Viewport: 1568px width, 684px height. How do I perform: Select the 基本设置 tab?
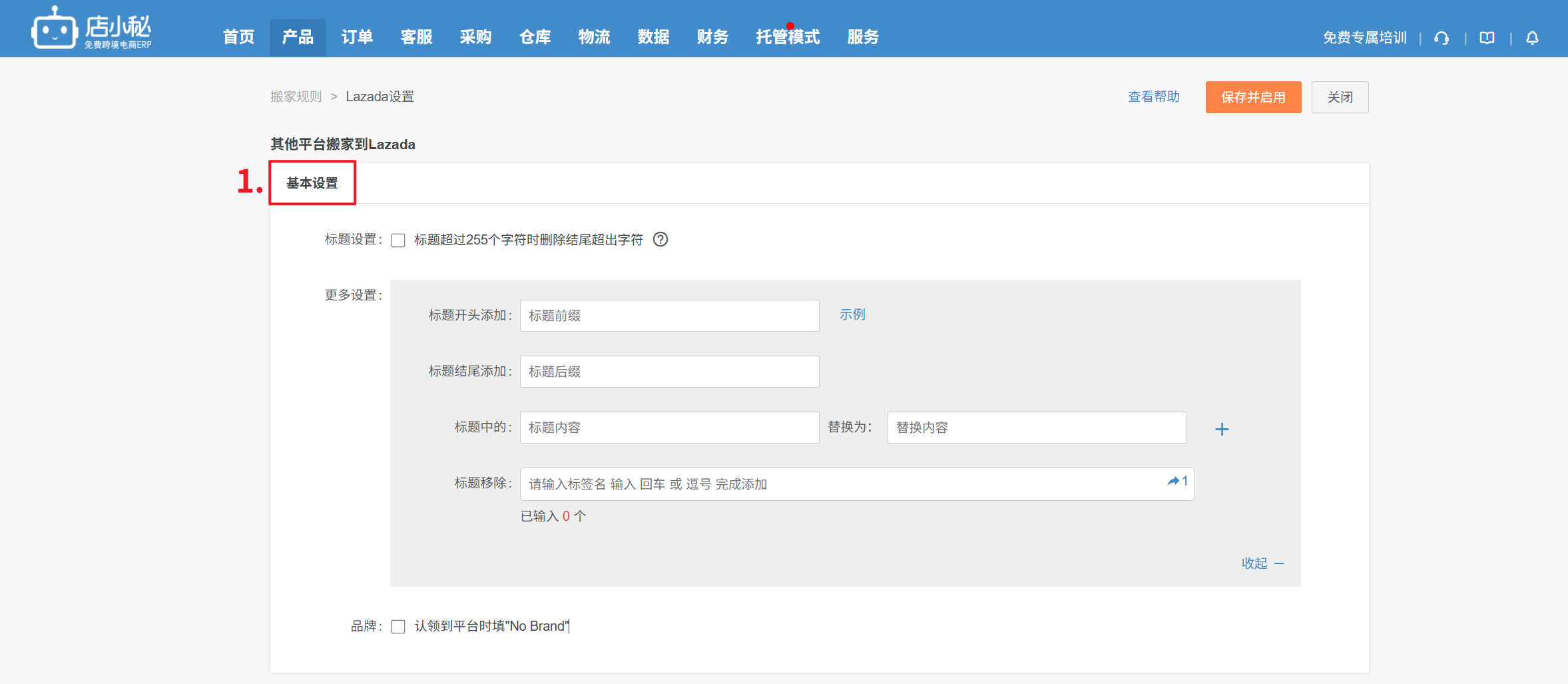(312, 183)
